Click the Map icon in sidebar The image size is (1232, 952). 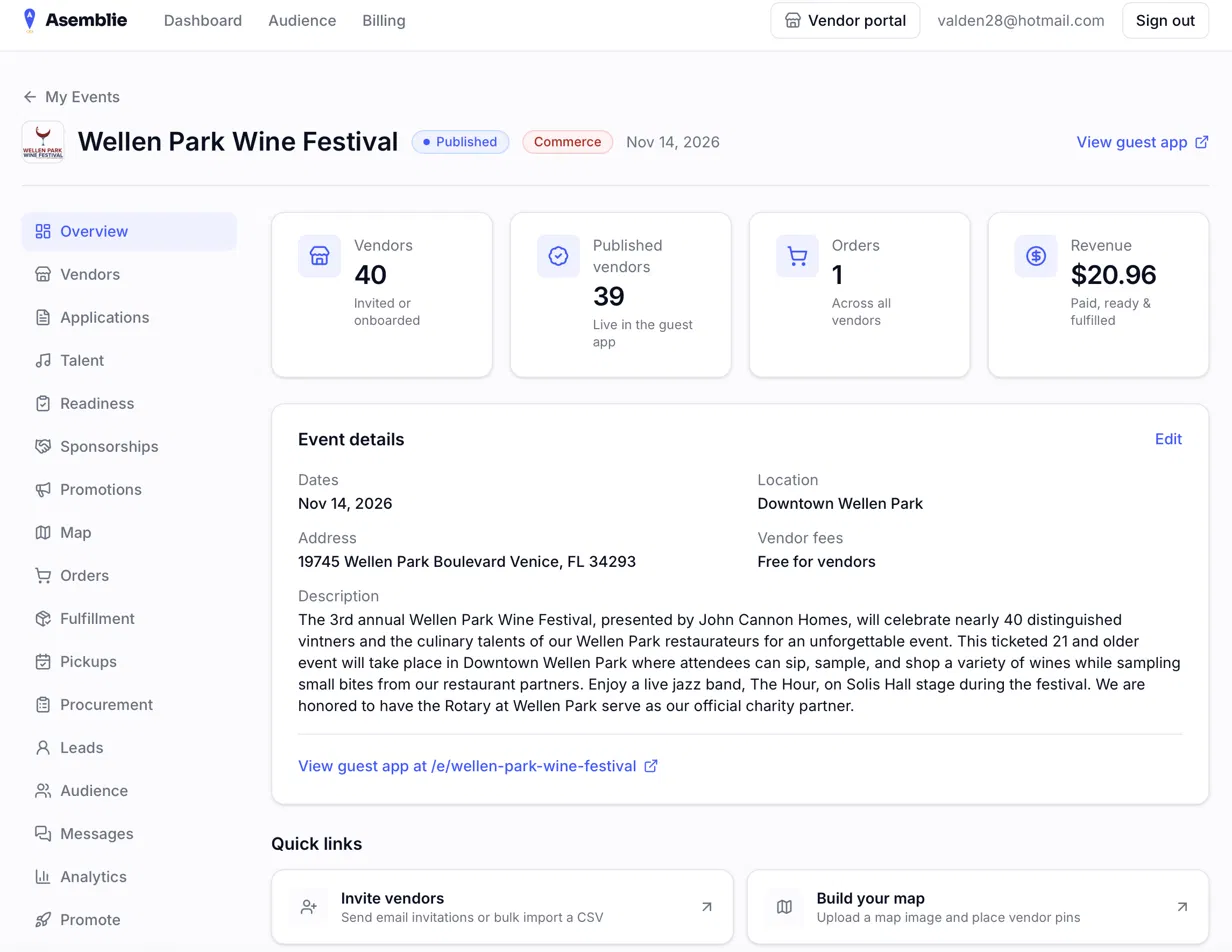[43, 532]
